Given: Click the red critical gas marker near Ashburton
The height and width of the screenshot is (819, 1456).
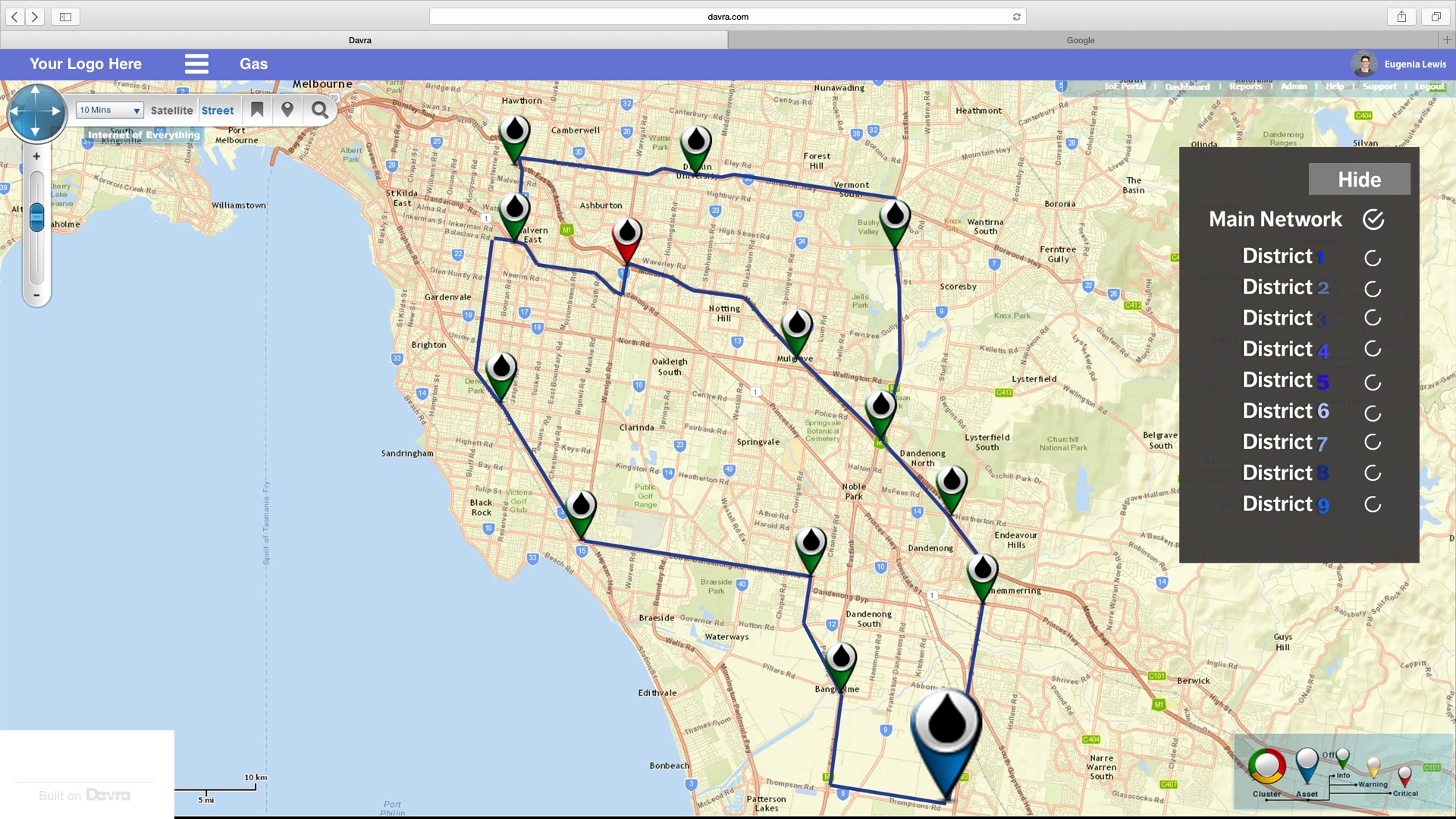Looking at the screenshot, I should 627,240.
